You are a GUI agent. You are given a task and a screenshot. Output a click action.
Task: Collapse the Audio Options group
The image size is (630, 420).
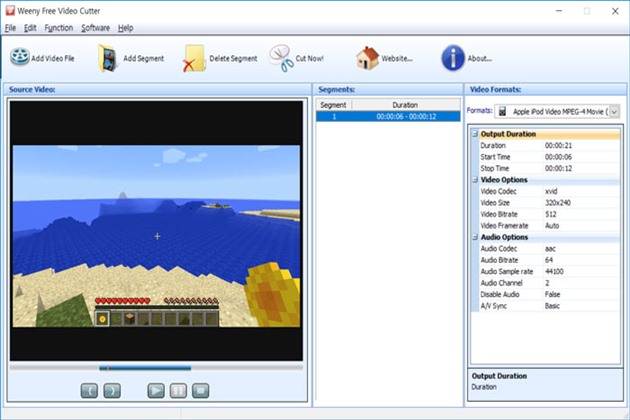(x=475, y=237)
